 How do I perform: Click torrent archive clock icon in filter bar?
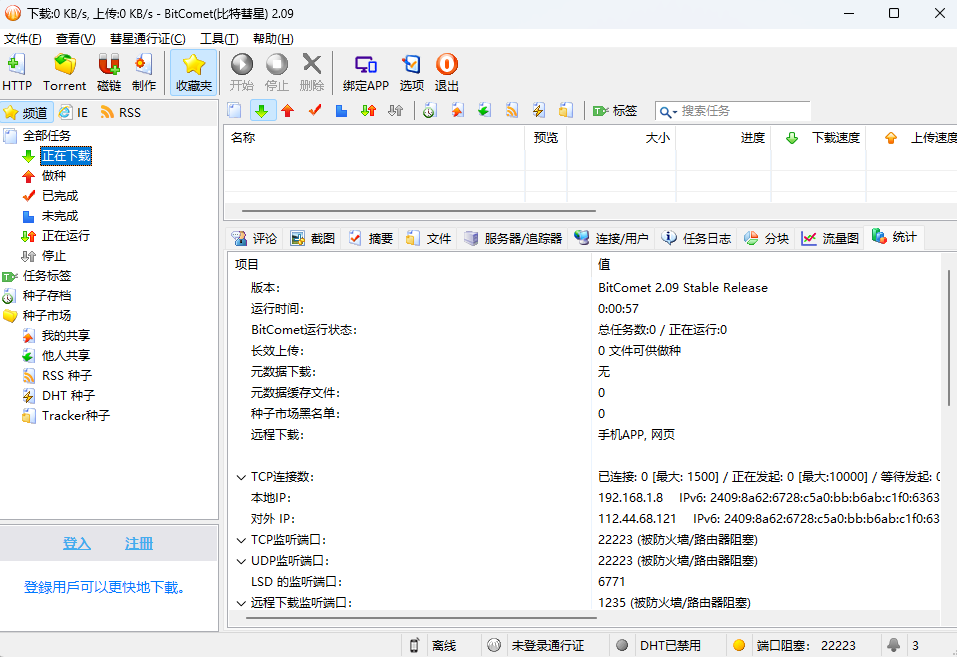[430, 111]
